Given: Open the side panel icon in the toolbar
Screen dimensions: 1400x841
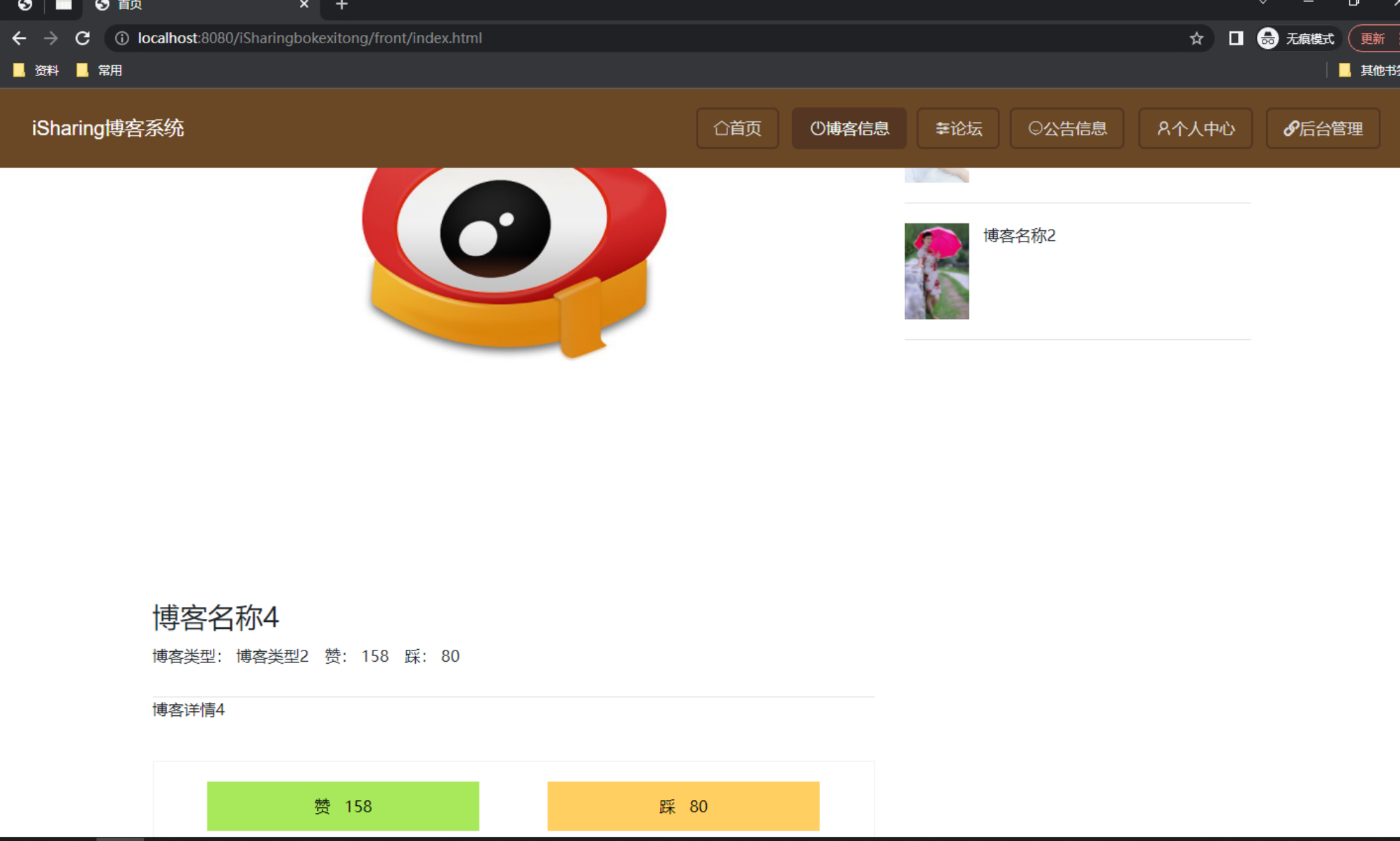Looking at the screenshot, I should click(1235, 38).
